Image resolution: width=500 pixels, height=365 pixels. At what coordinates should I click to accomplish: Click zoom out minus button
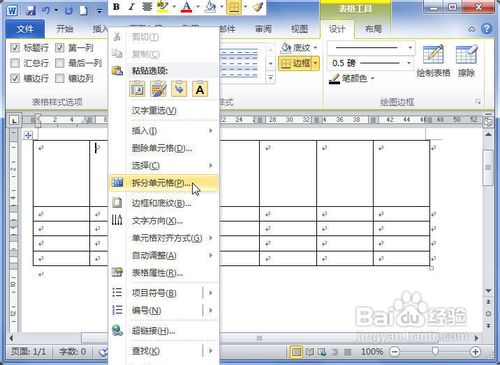tap(395, 352)
